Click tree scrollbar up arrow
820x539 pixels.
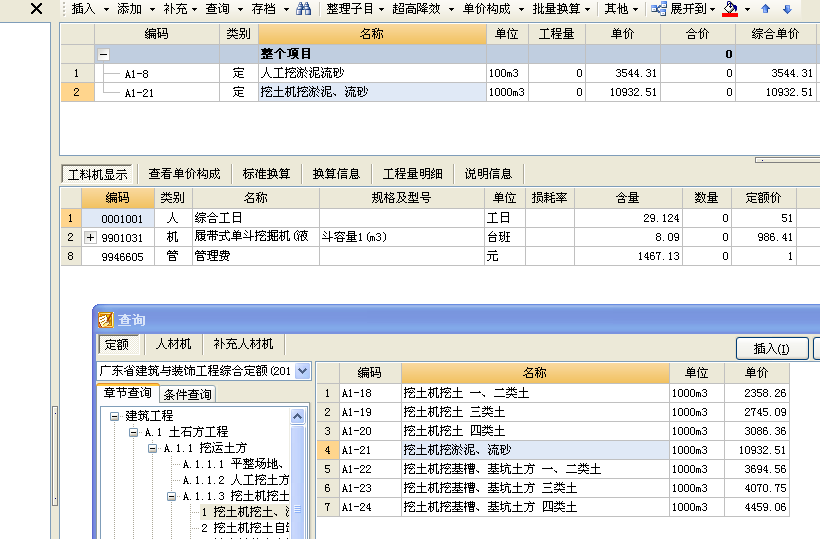[298, 417]
